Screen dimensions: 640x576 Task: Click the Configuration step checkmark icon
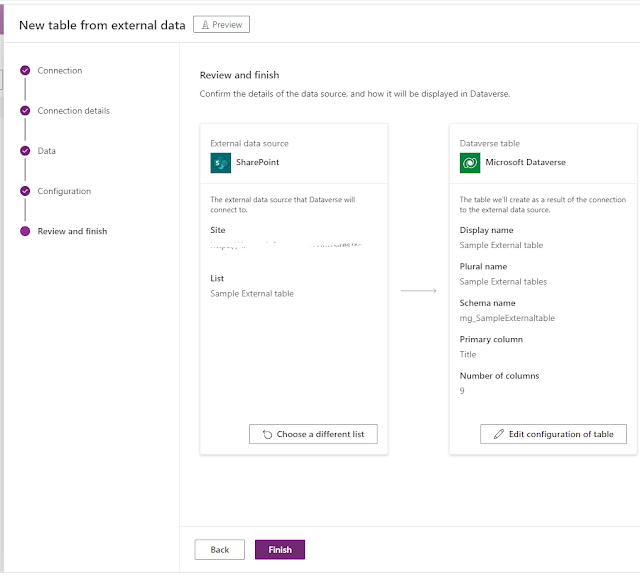point(25,191)
